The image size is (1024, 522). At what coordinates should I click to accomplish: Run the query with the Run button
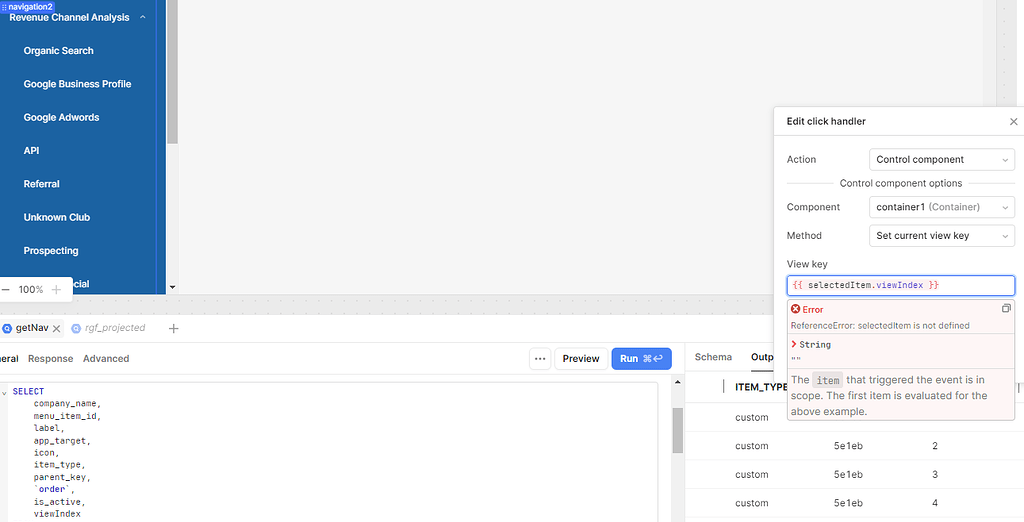(641, 358)
